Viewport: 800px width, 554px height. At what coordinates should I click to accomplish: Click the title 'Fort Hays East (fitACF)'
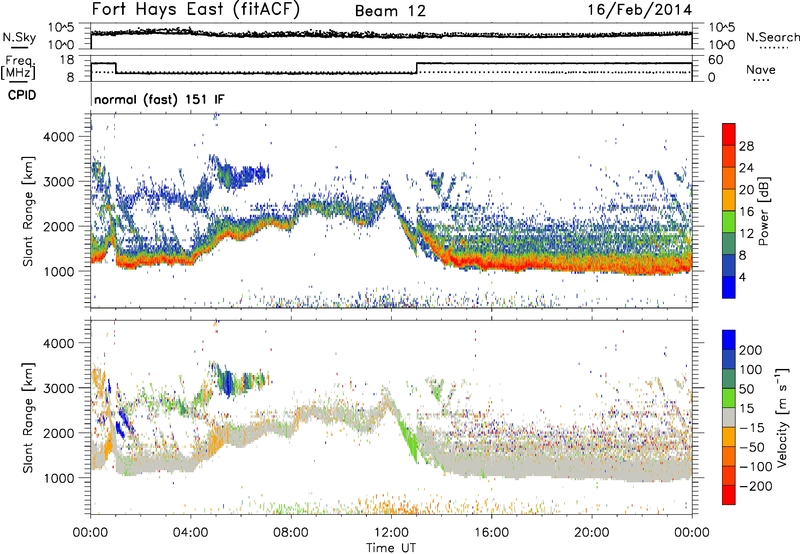point(196,9)
